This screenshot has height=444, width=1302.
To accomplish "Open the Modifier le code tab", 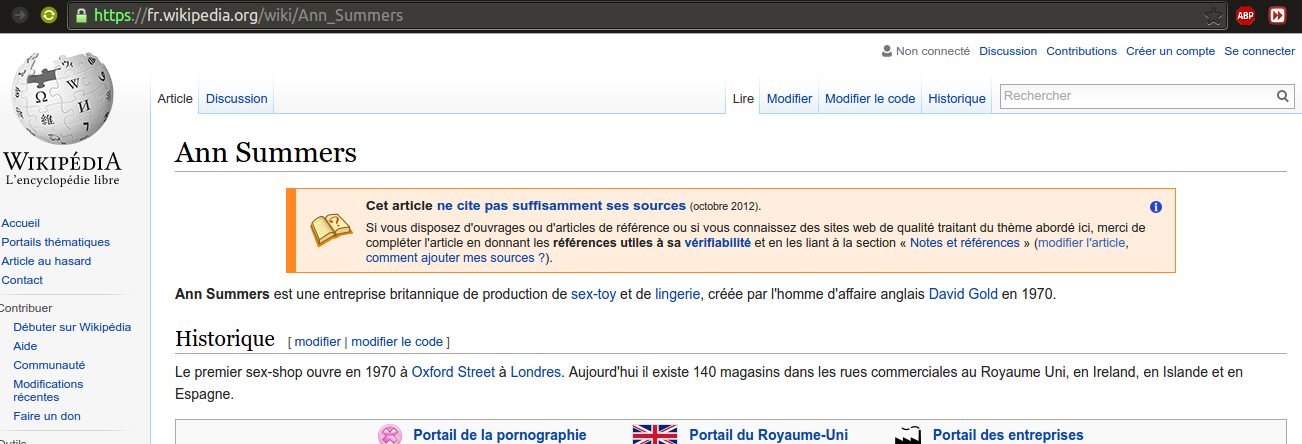I will tap(870, 98).
